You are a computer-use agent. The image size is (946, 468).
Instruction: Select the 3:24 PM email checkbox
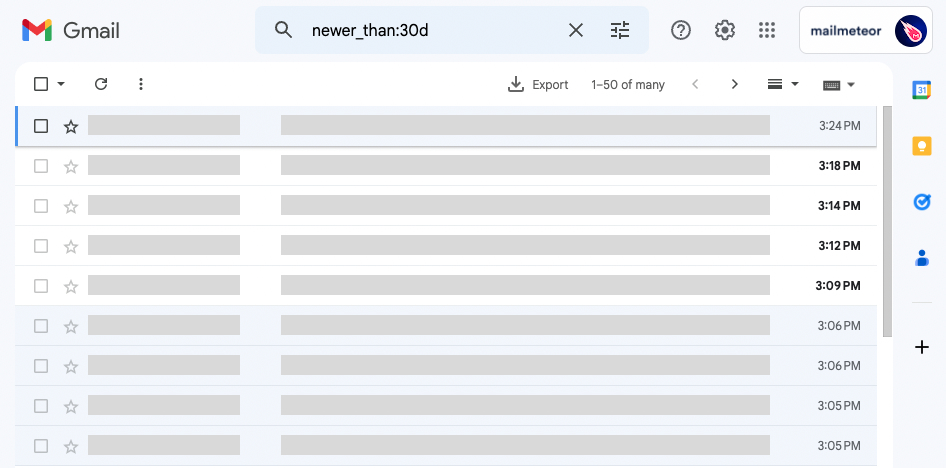[41, 126]
